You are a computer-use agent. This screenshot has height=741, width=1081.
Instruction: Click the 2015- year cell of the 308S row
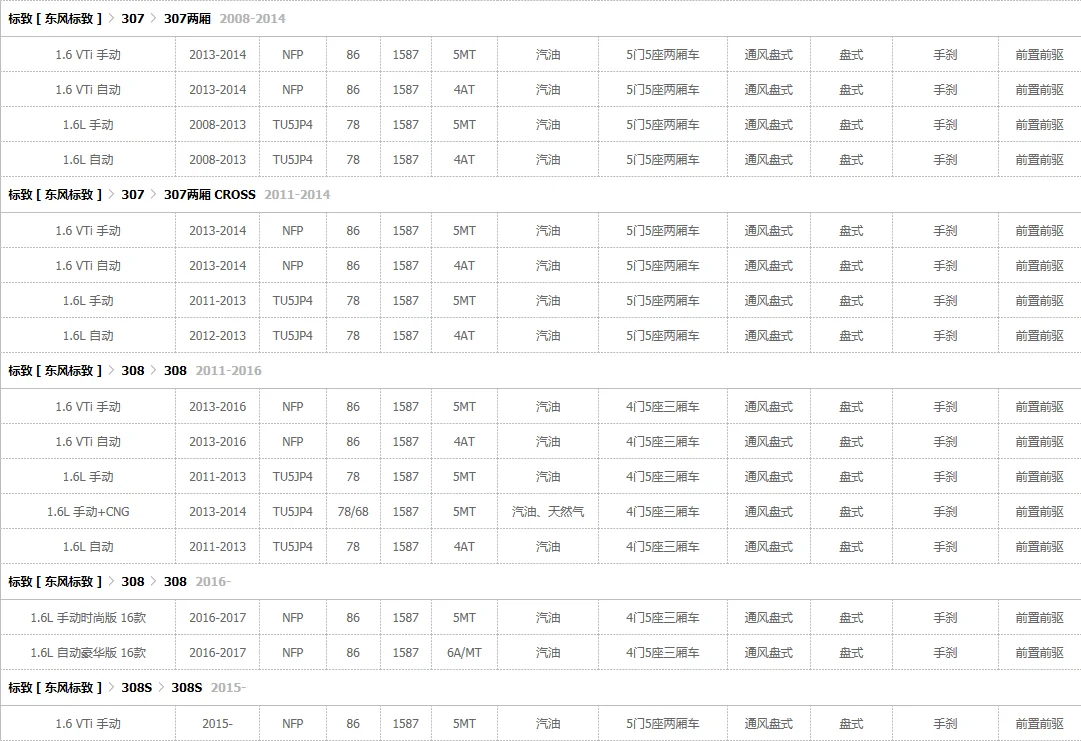point(217,723)
